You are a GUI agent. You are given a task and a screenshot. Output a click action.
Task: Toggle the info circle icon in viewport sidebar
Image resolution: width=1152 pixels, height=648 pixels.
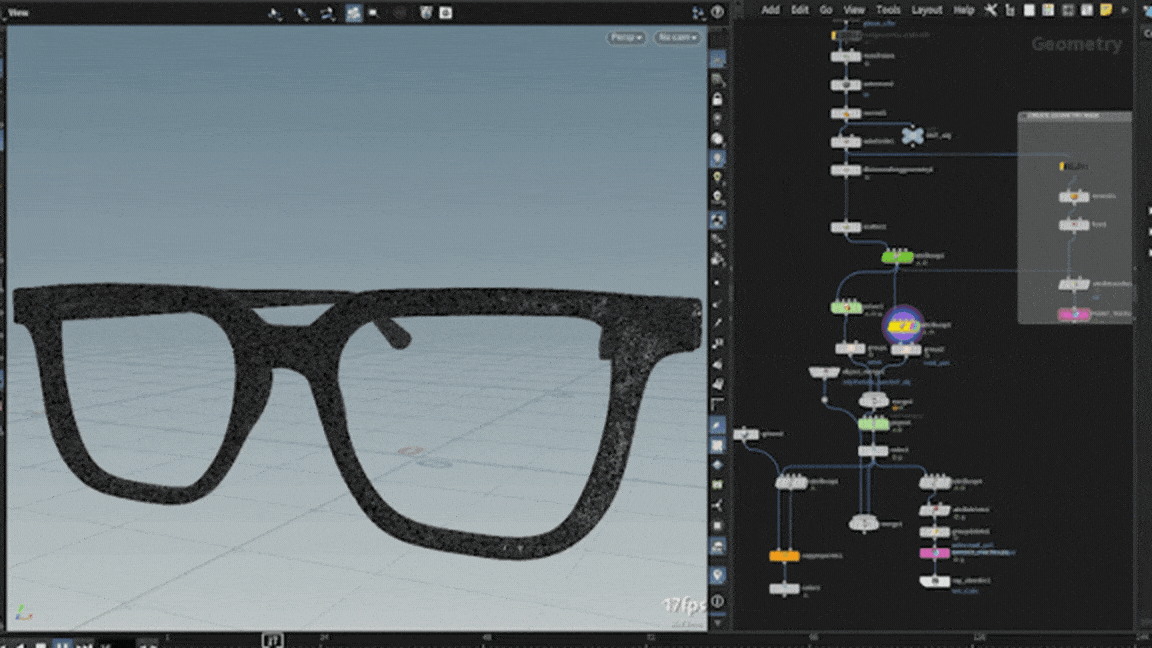(717, 601)
